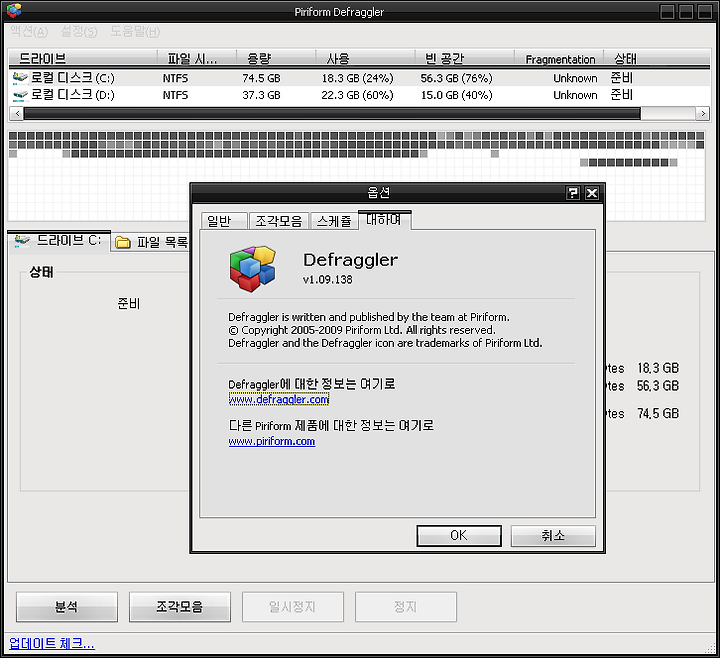Screen dimensions: 720x658
Task: Select the 대하여 tab
Action: coord(384,219)
